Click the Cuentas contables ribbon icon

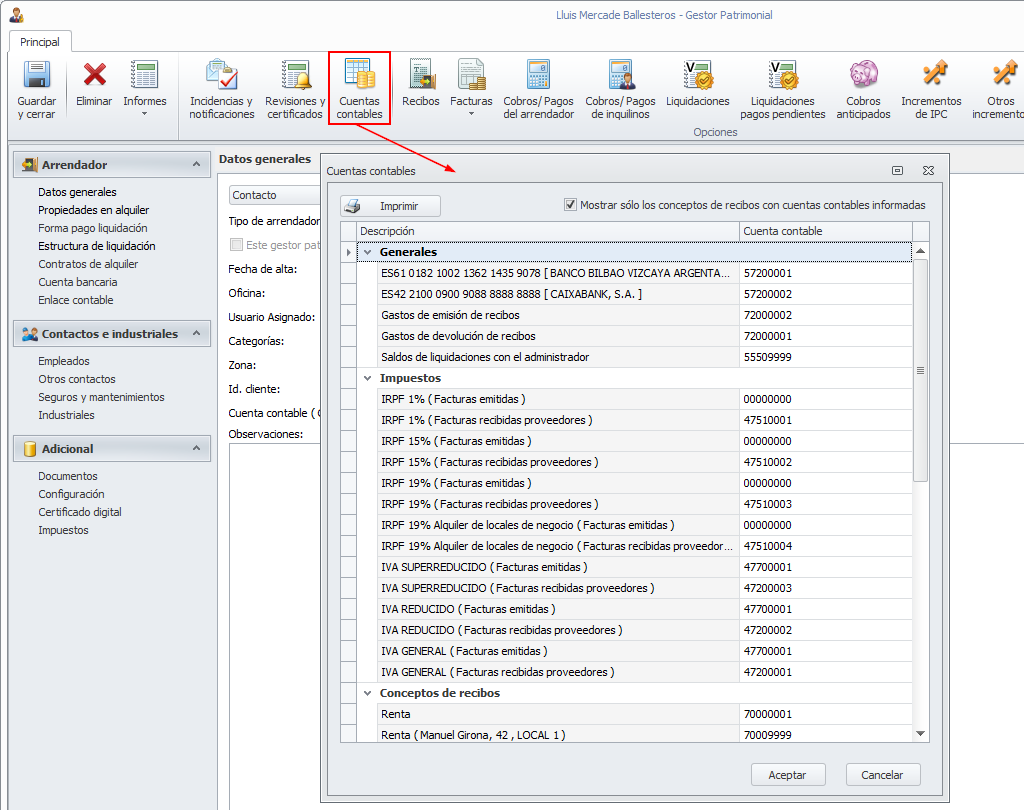(x=359, y=76)
